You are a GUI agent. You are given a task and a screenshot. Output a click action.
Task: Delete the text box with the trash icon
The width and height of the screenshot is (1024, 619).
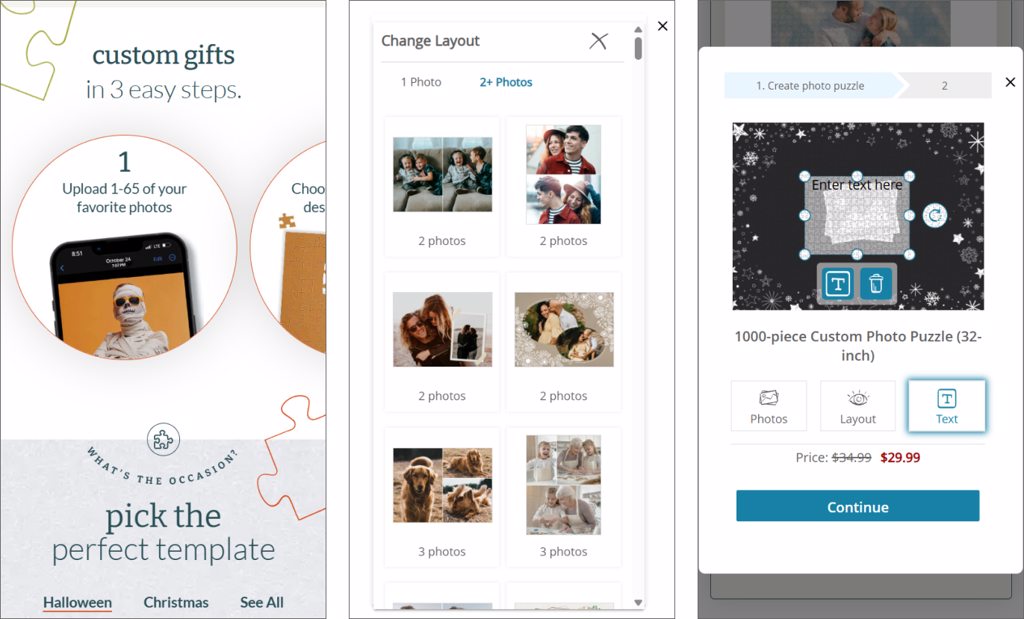[876, 283]
